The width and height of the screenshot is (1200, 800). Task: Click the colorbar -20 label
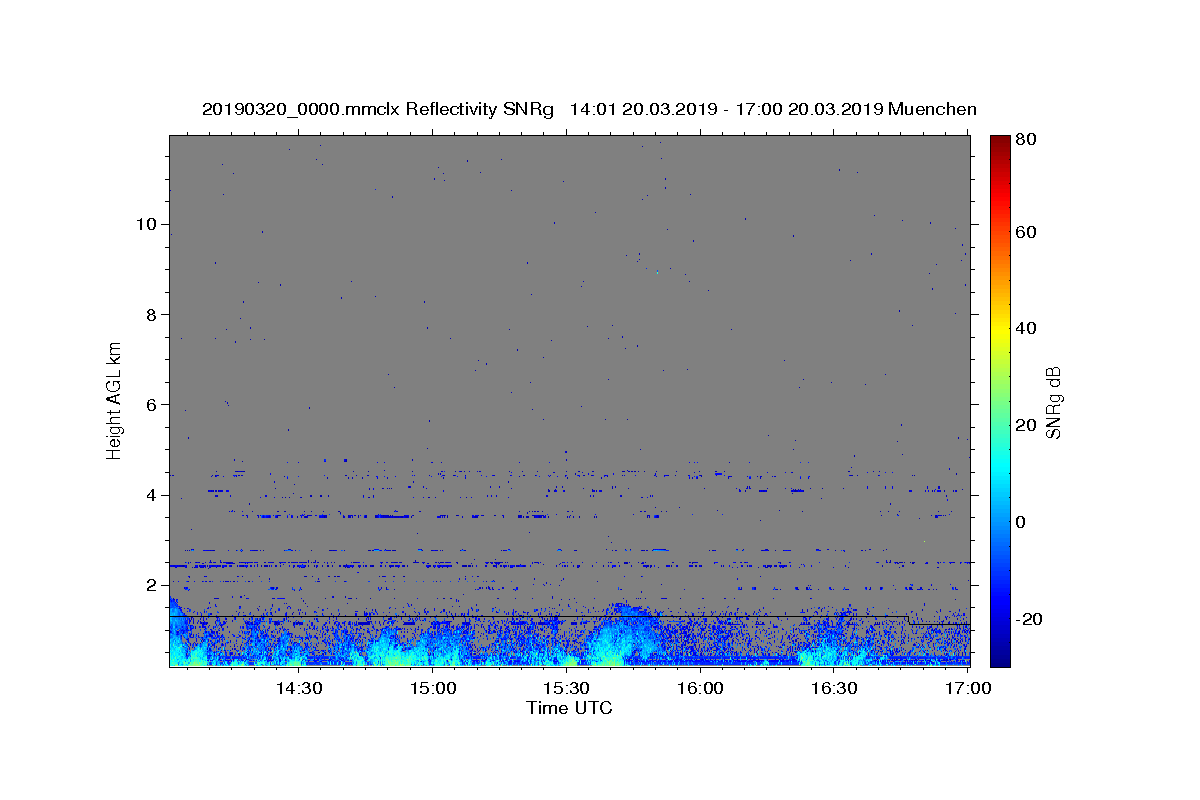(x=1030, y=619)
